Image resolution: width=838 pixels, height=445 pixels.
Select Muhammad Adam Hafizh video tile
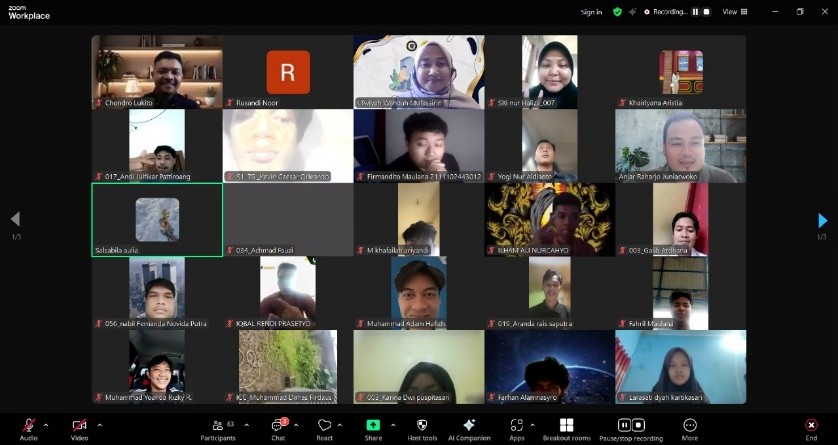[x=419, y=293]
